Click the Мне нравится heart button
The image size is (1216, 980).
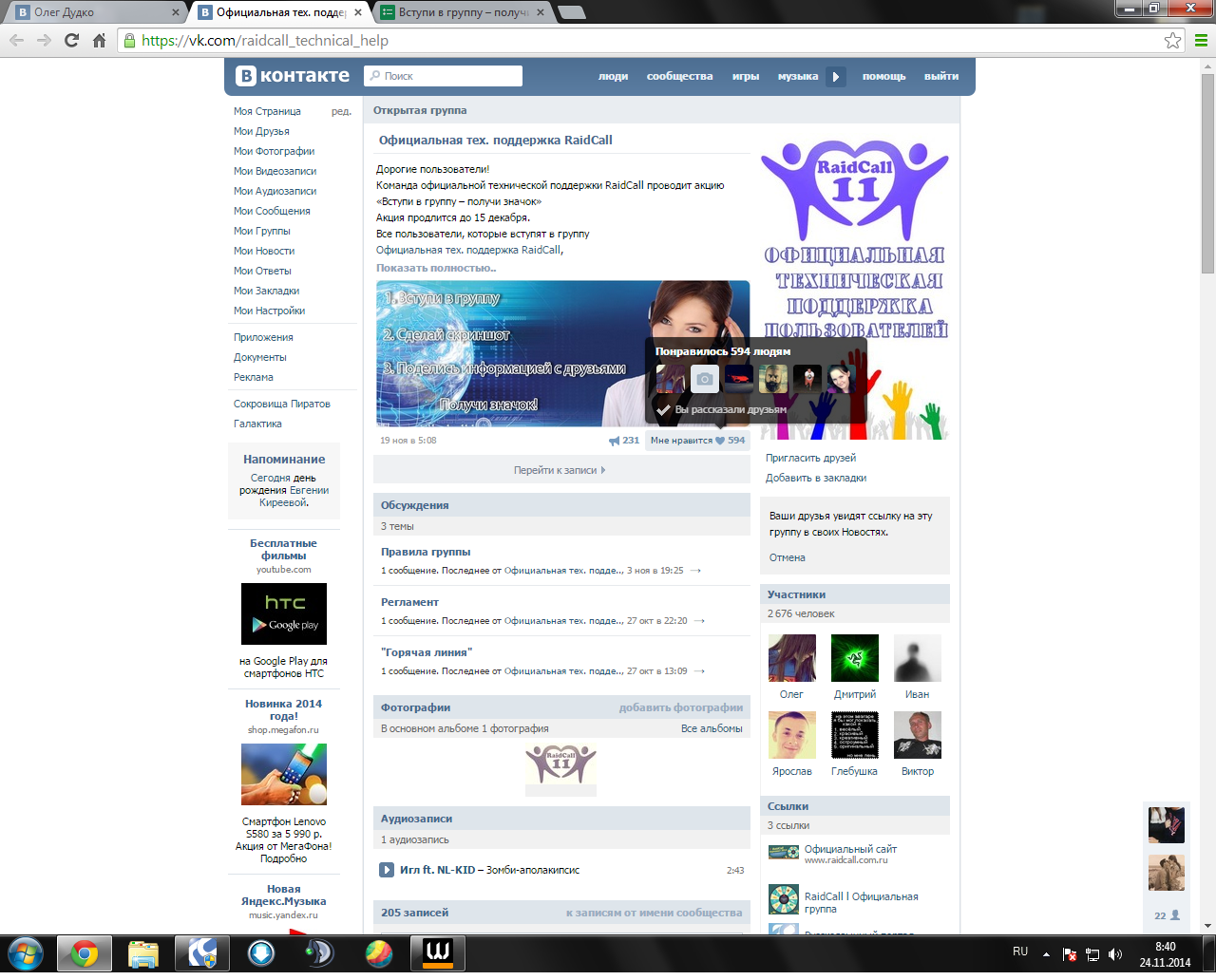(x=697, y=441)
